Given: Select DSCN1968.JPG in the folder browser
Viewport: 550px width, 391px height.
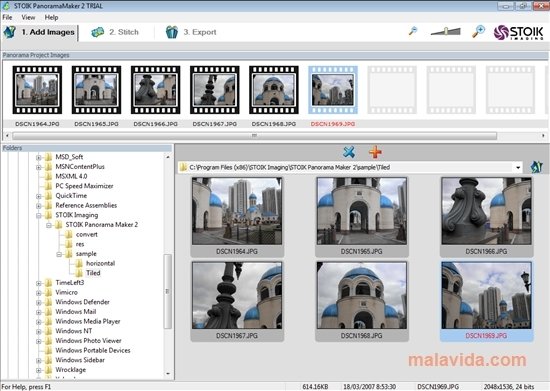Looking at the screenshot, I should coord(362,301).
